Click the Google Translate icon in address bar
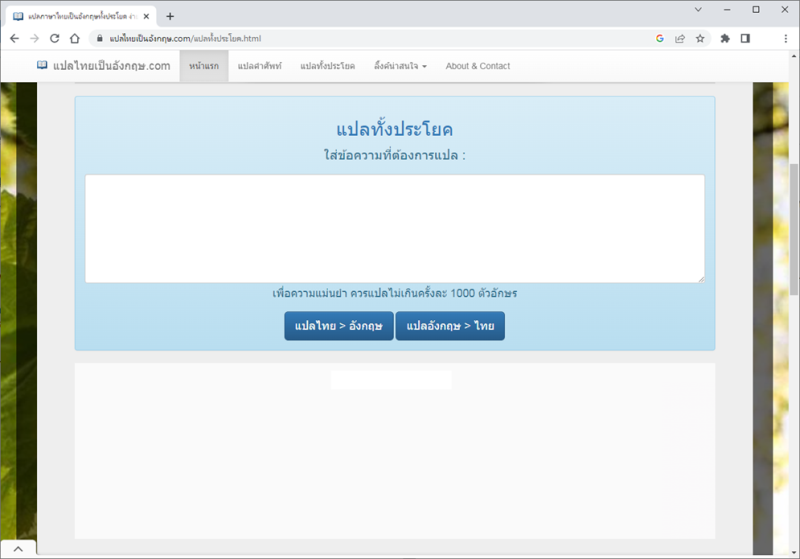 (660, 38)
